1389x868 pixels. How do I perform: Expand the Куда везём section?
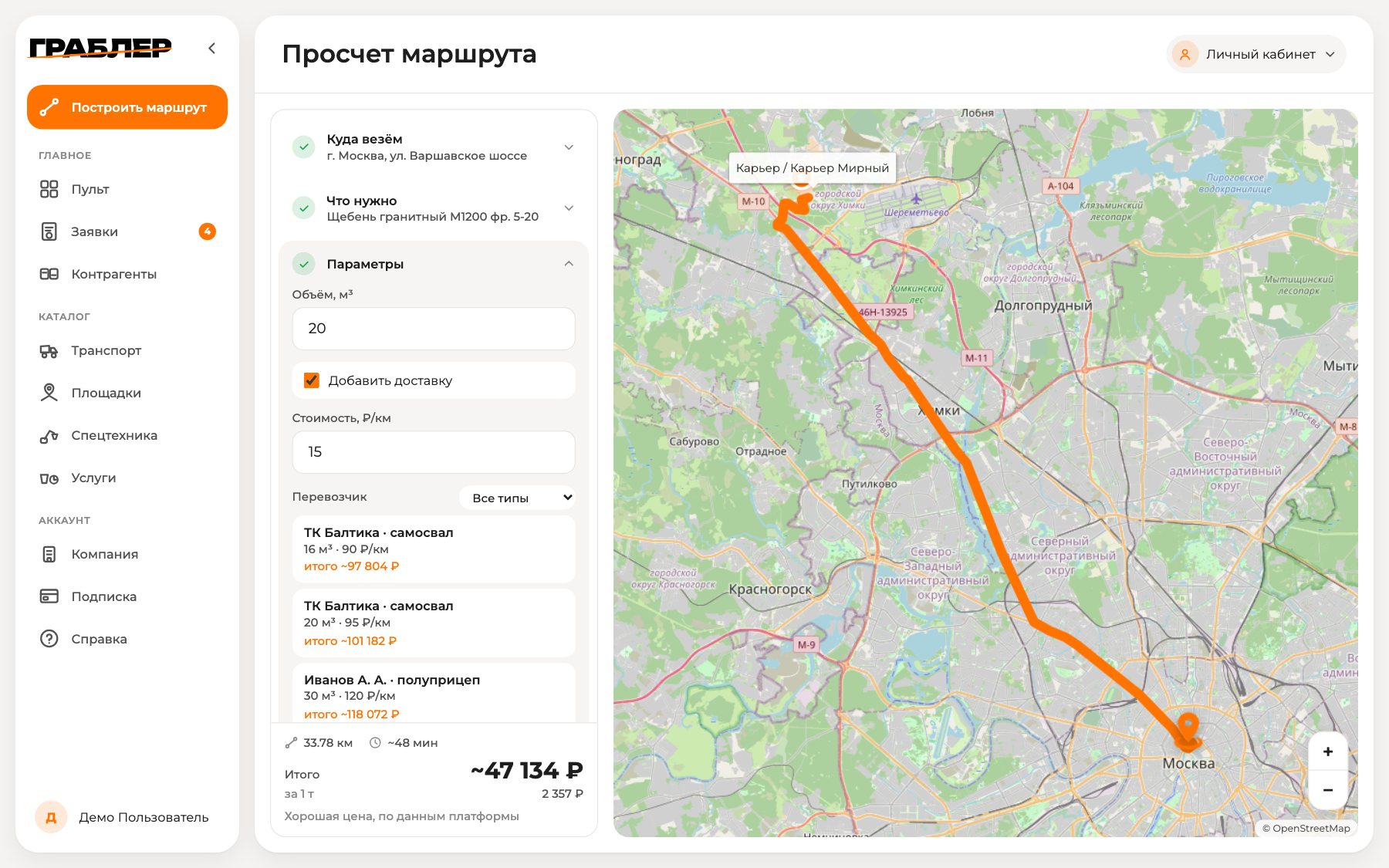coord(569,147)
